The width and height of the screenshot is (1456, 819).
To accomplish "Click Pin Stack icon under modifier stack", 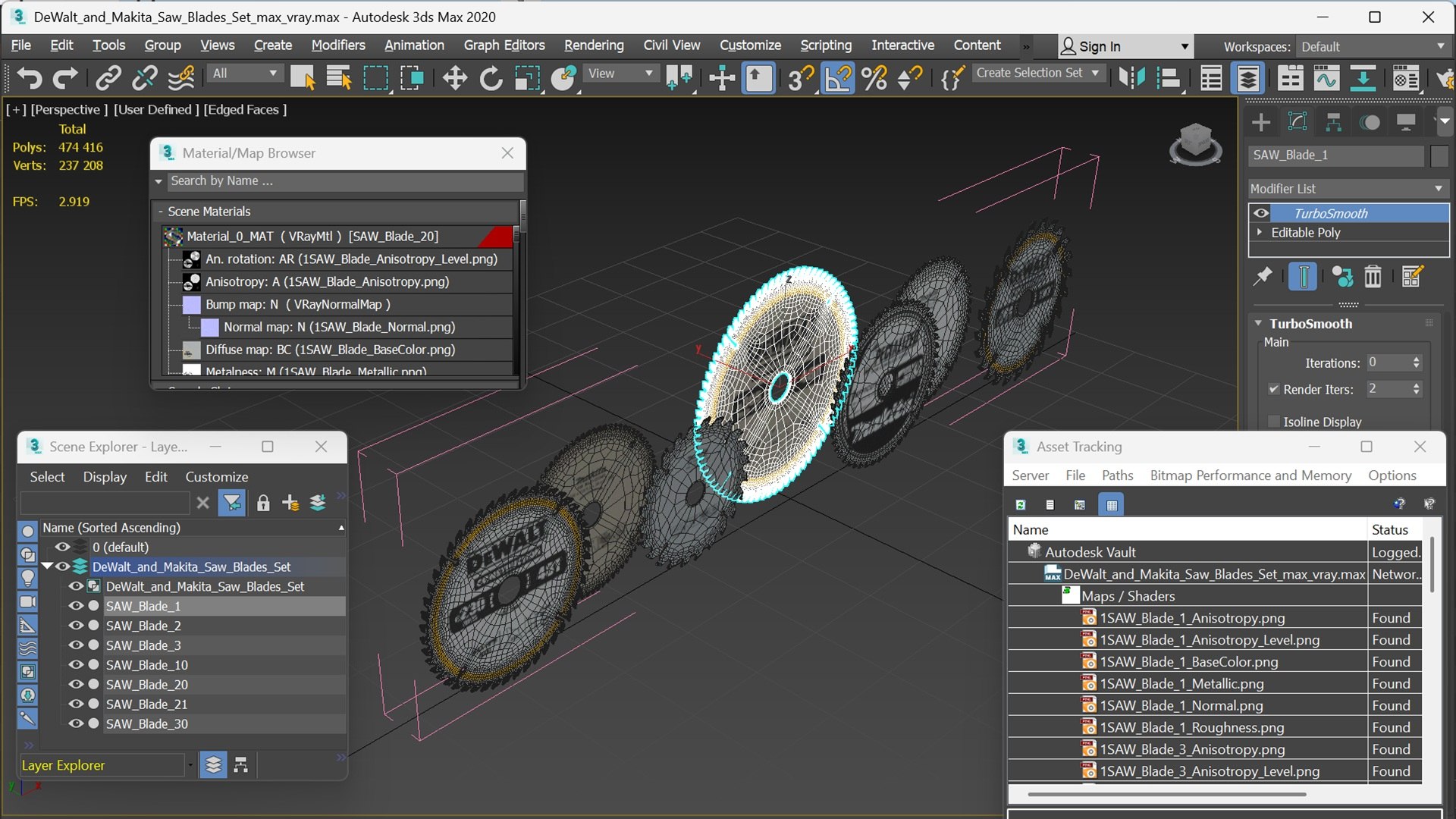I will point(1263,277).
